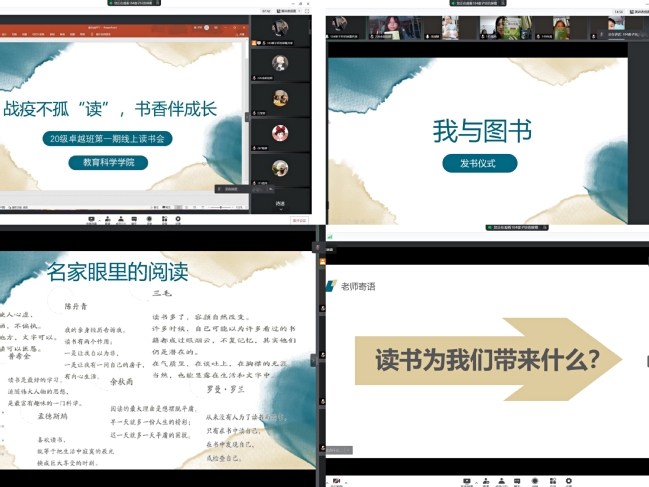Click the 发书仪式 button on 我与图书 slide
The height and width of the screenshot is (487, 649).
pos(480,163)
